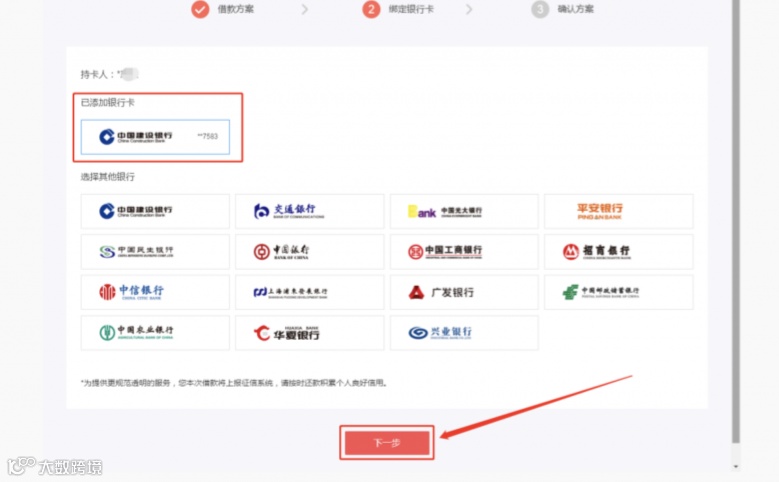
Task: Choose Guangfa Bank (广发银行)
Action: coord(464,292)
